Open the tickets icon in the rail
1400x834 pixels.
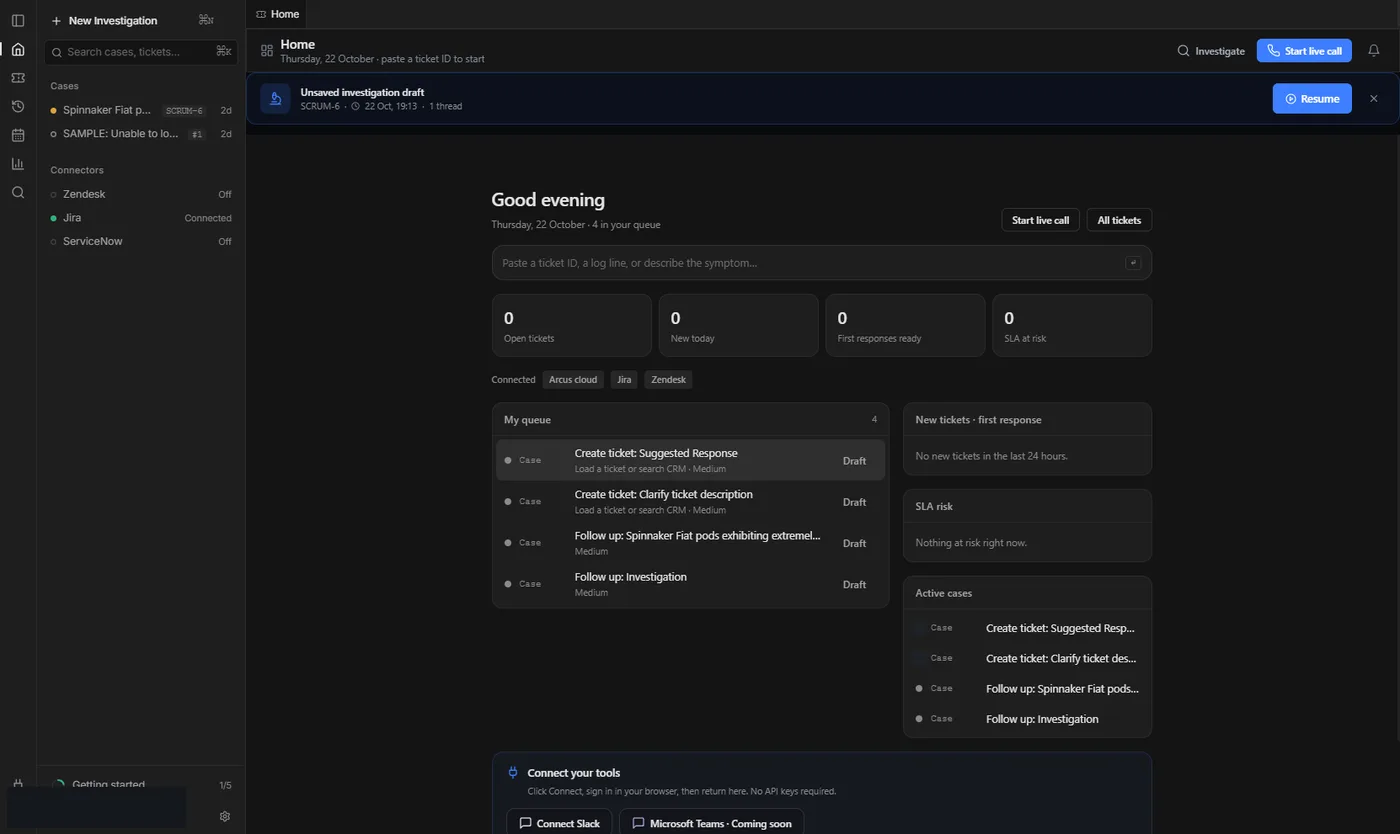18,78
